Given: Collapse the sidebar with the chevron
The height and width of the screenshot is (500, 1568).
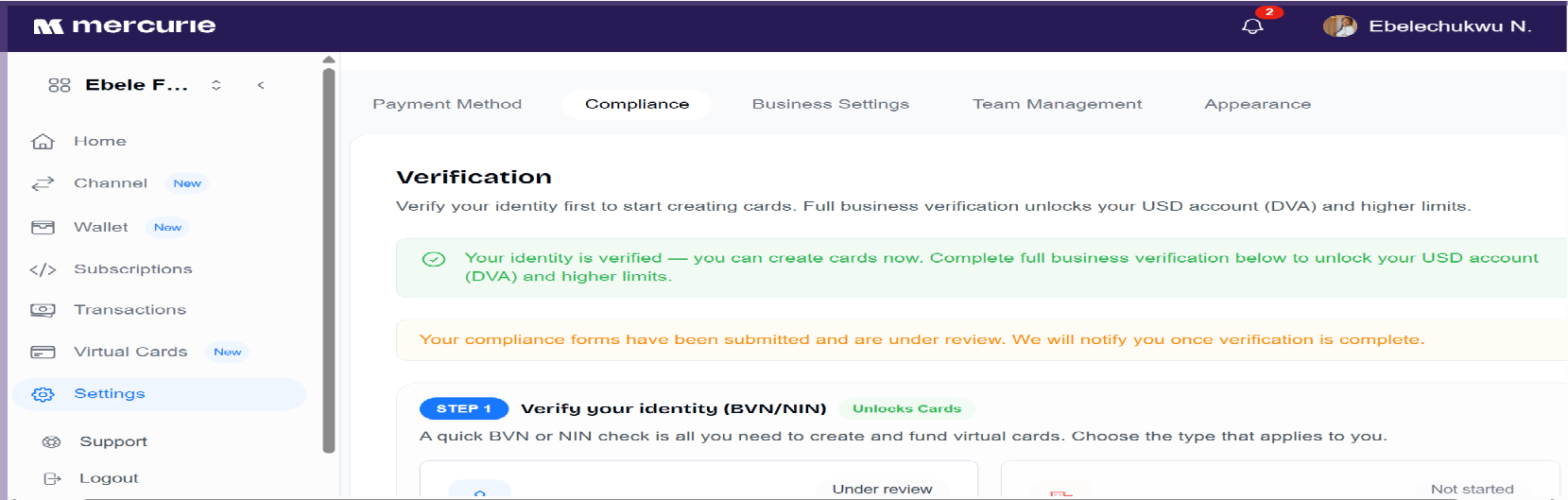Looking at the screenshot, I should [261, 85].
